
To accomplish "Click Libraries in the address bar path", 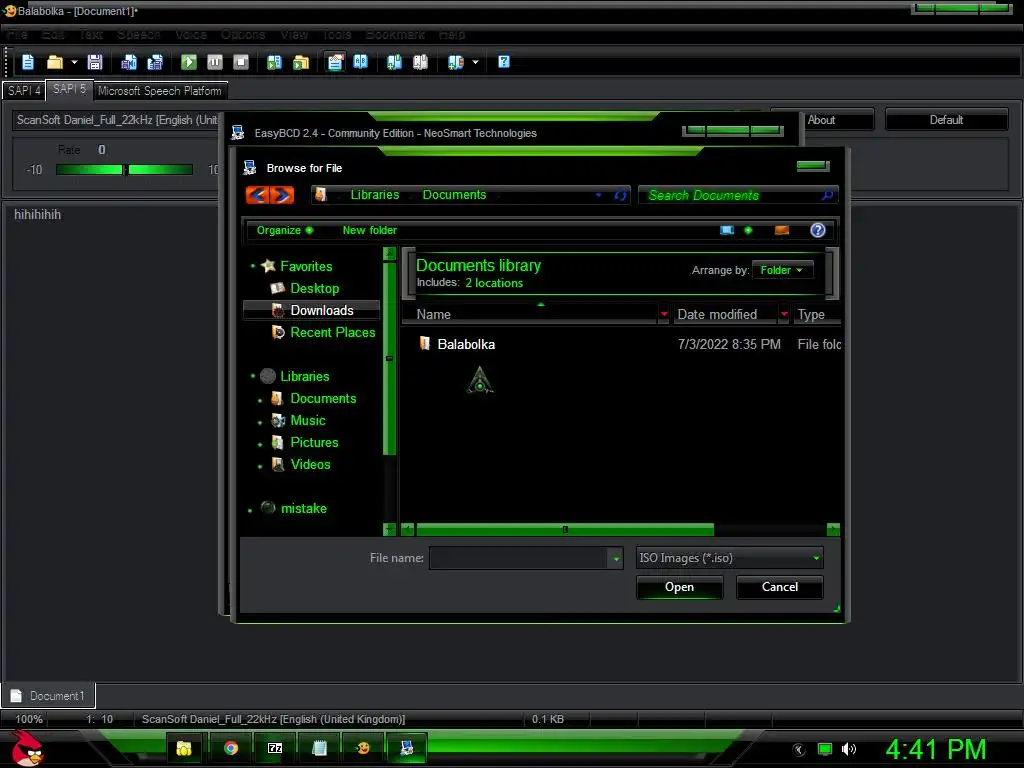I will click(375, 195).
